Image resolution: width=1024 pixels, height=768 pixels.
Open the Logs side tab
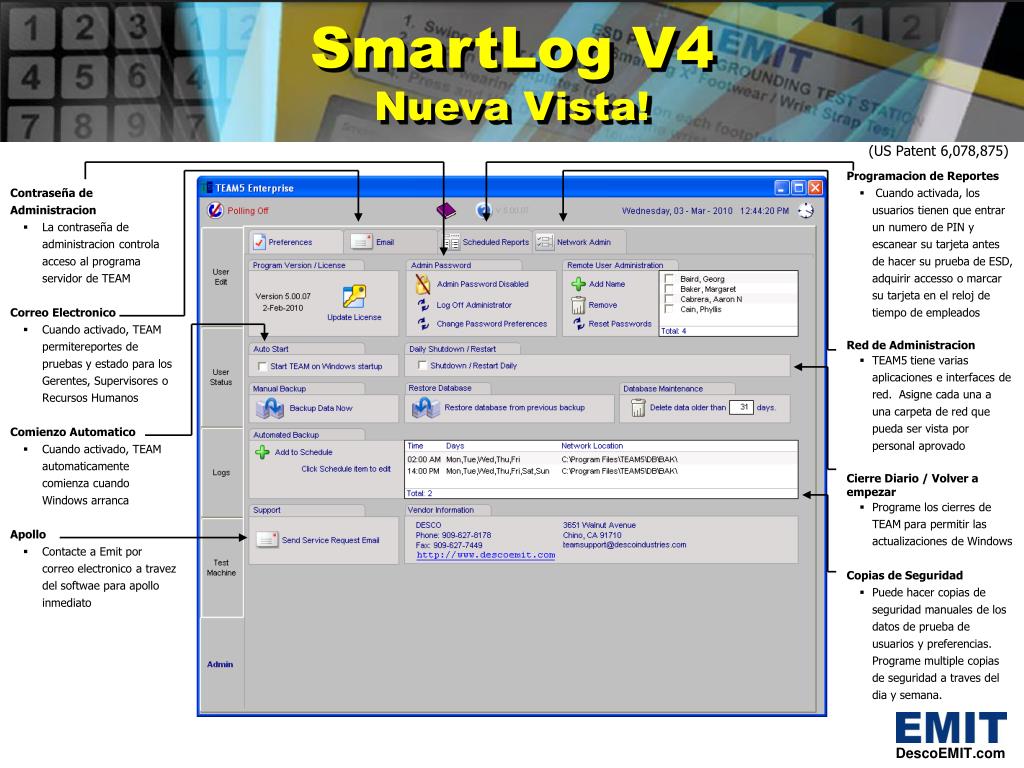pos(221,472)
